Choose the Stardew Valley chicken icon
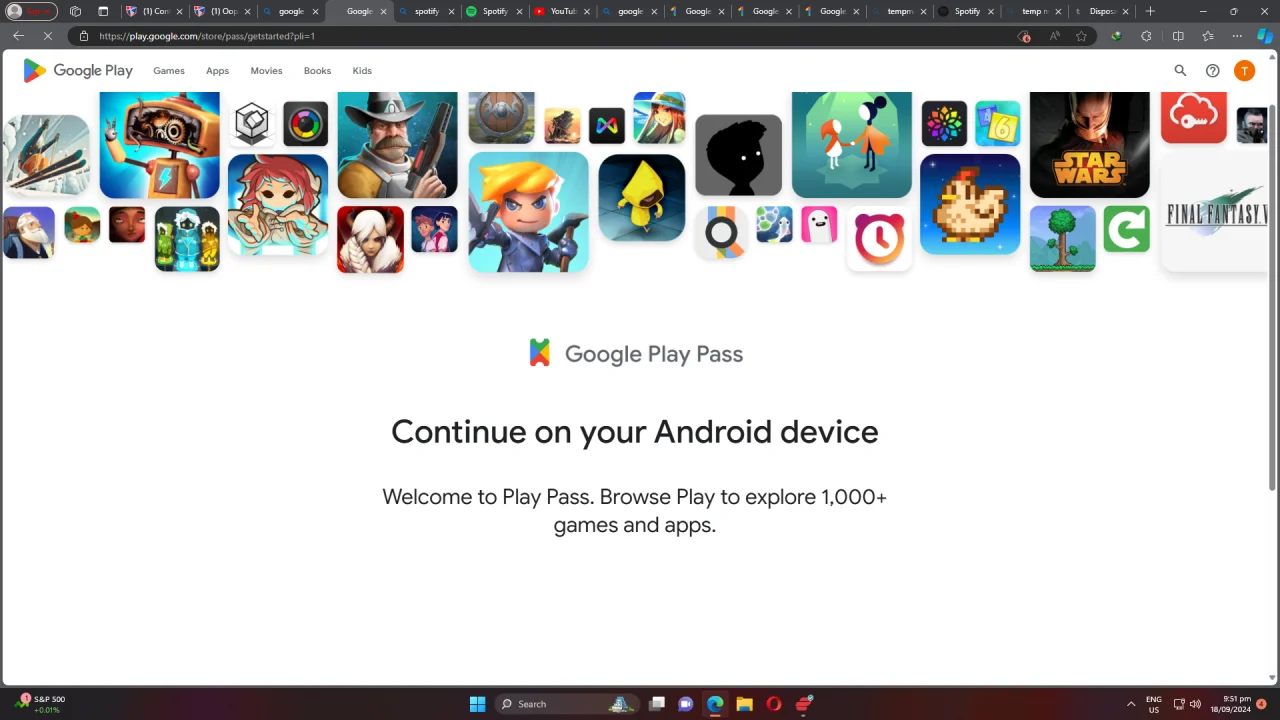 pos(970,204)
